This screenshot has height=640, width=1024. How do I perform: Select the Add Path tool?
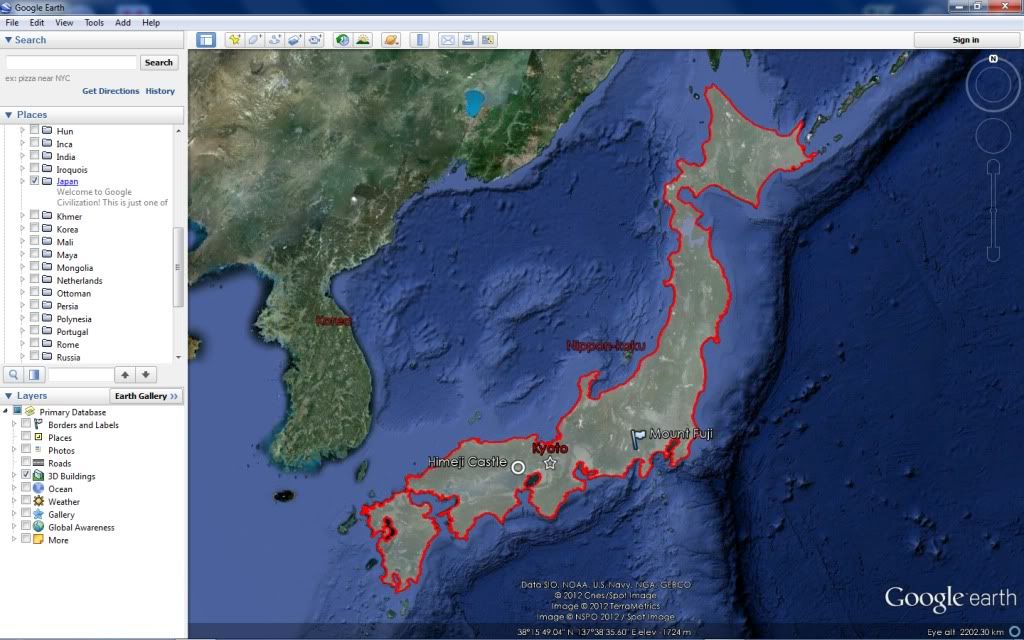275,40
